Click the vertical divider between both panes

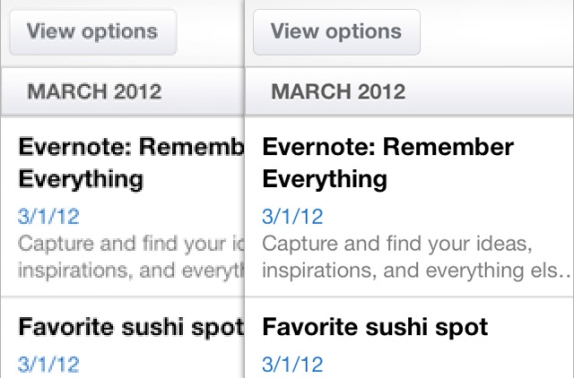tap(245, 189)
